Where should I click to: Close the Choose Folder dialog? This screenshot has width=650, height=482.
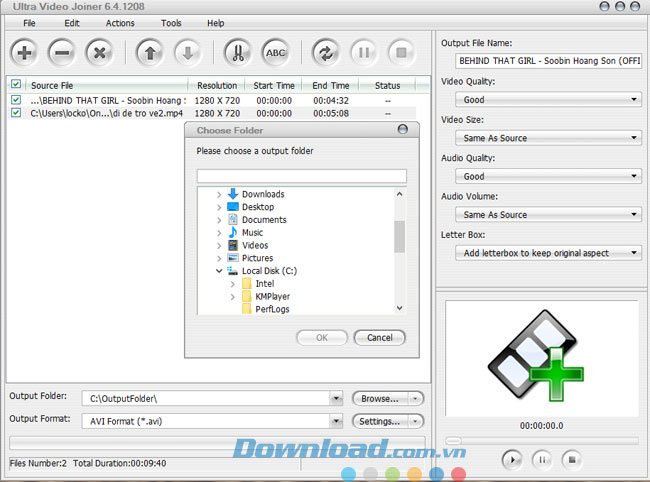pyautogui.click(x=403, y=129)
